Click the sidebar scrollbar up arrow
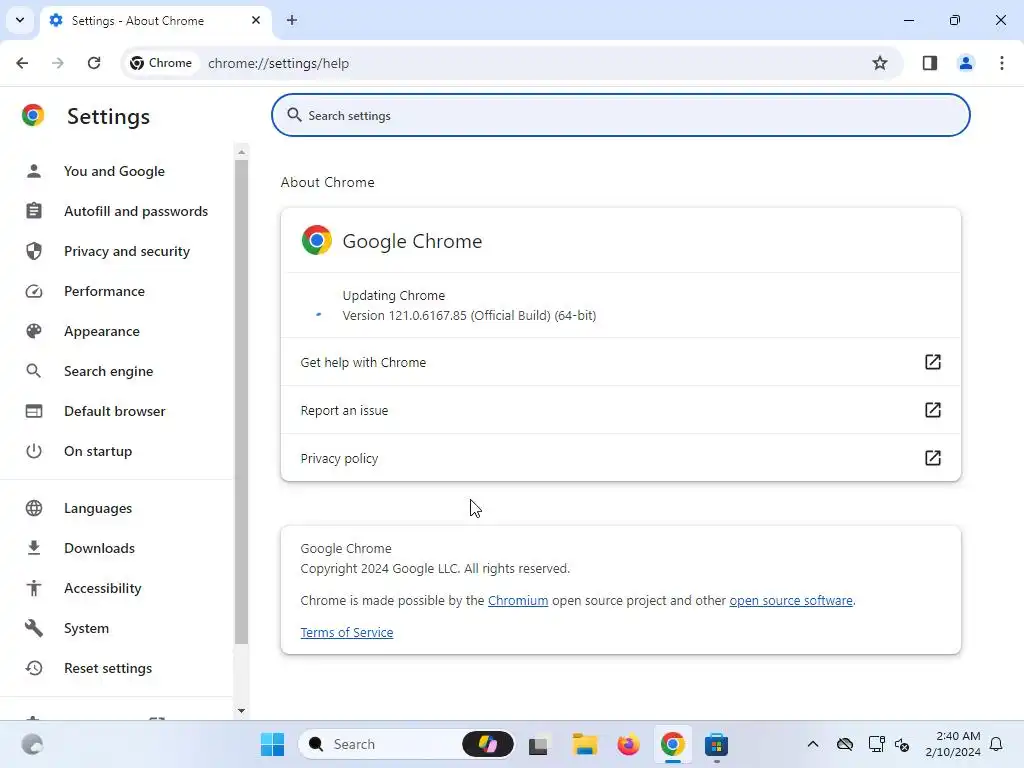1024x768 pixels. click(242, 152)
